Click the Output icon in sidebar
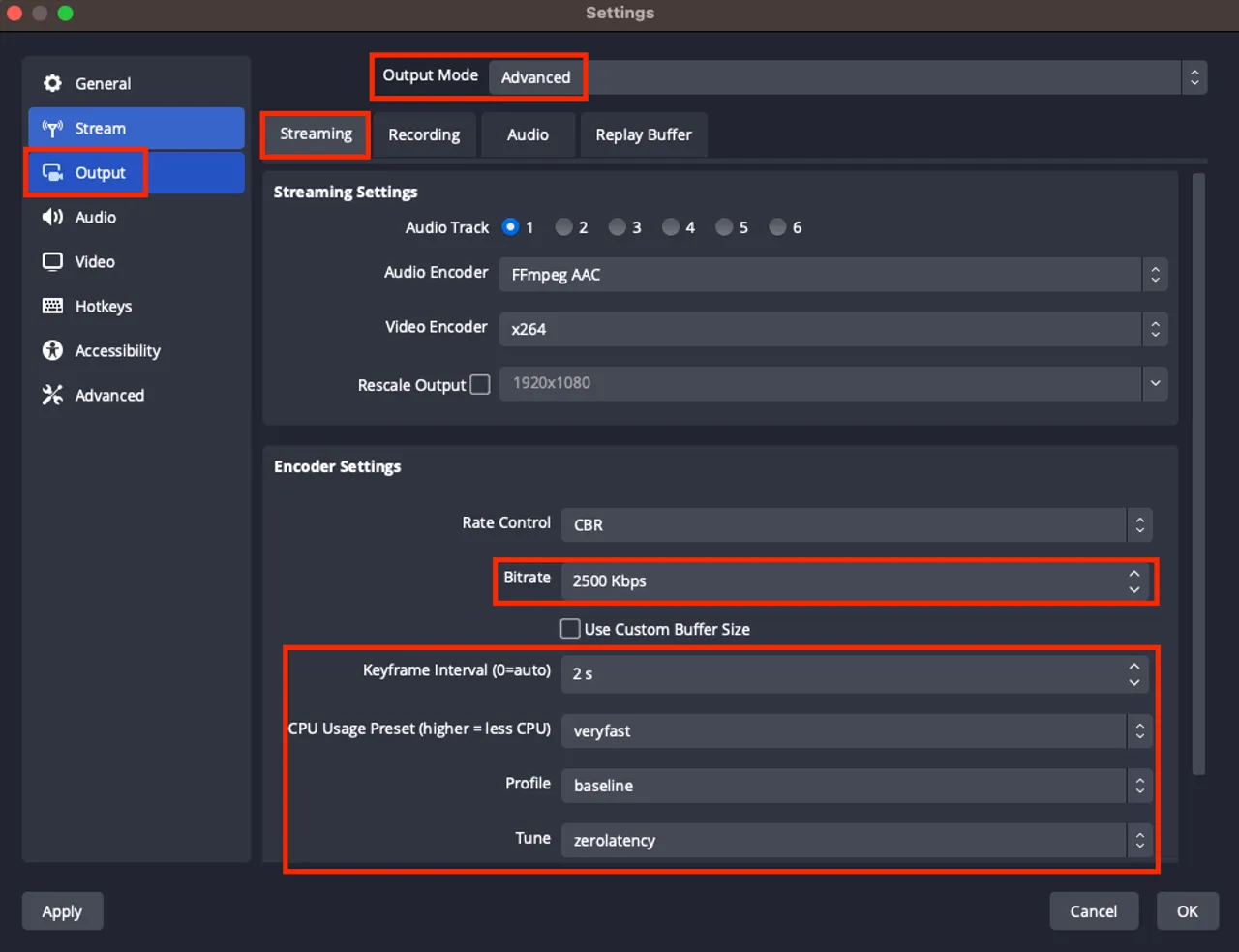 [x=52, y=173]
